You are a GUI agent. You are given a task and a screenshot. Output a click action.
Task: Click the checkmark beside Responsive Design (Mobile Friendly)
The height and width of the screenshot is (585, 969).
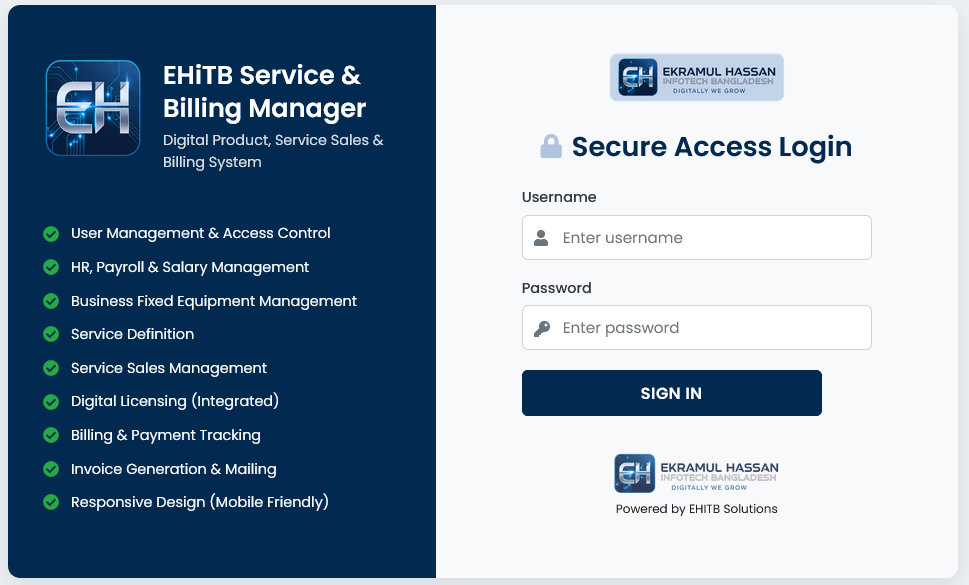tap(51, 502)
